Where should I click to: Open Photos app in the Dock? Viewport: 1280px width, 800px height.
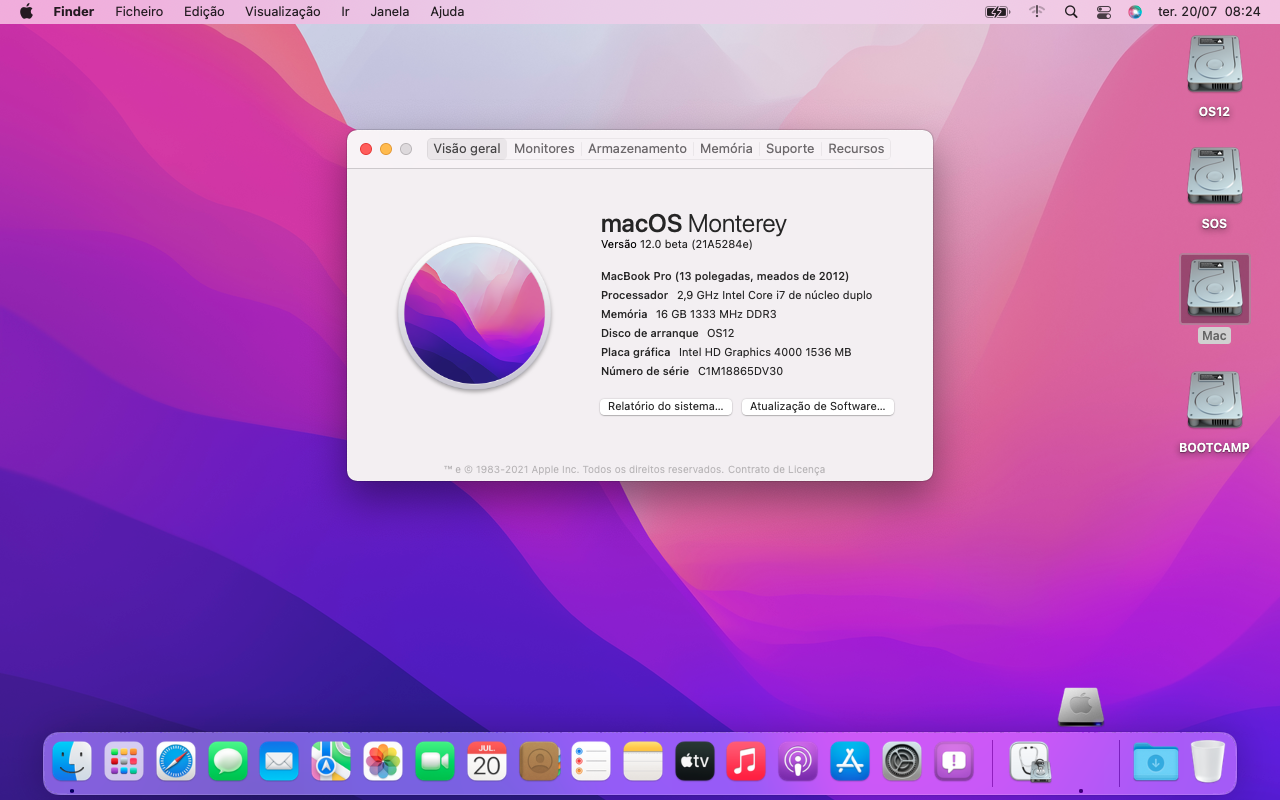tap(383, 761)
